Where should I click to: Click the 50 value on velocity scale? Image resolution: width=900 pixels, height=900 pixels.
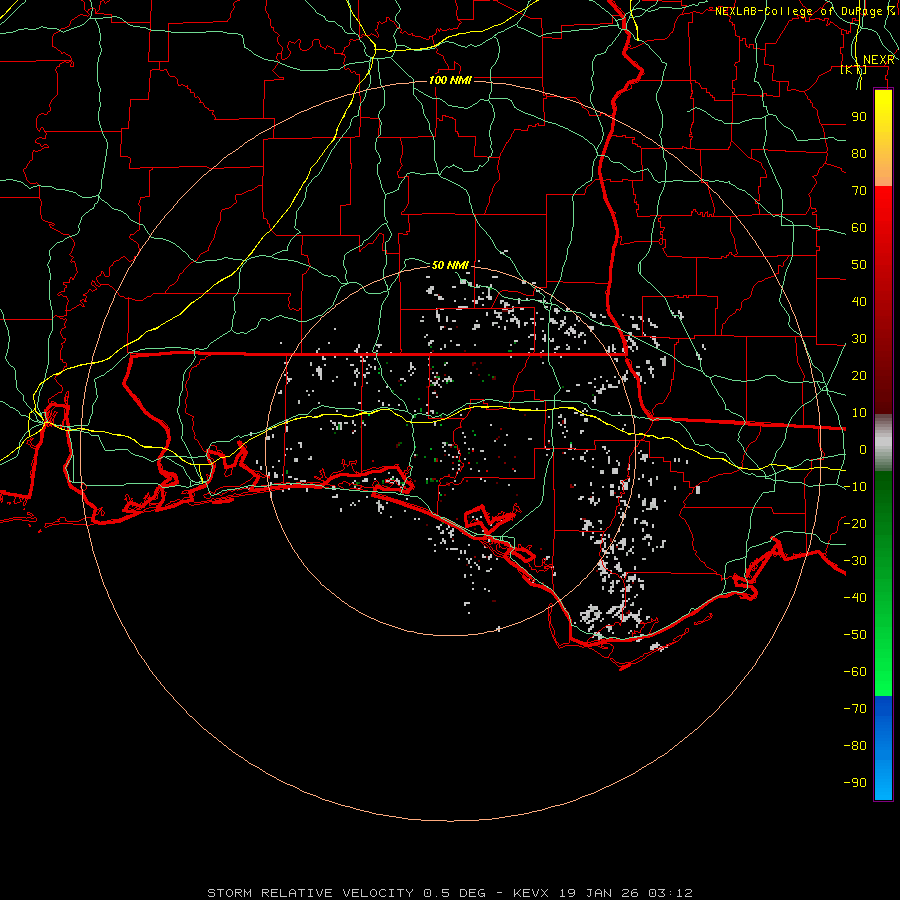pos(859,265)
